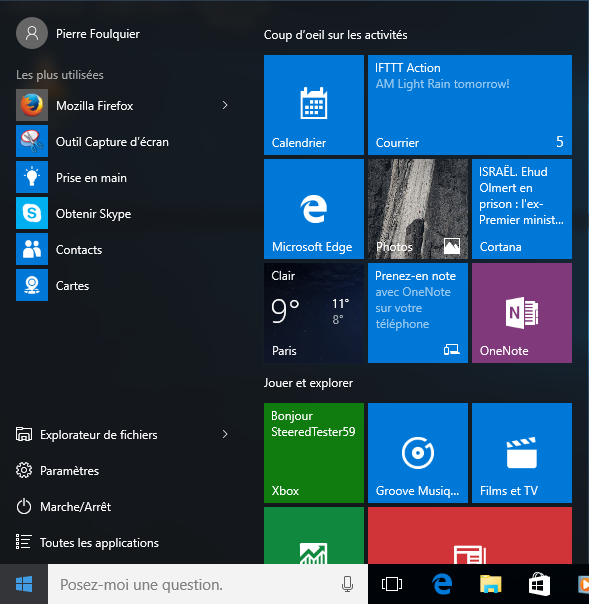This screenshot has width=589, height=604.
Task: Launch Outil Capture d'écran
Action: click(x=123, y=141)
